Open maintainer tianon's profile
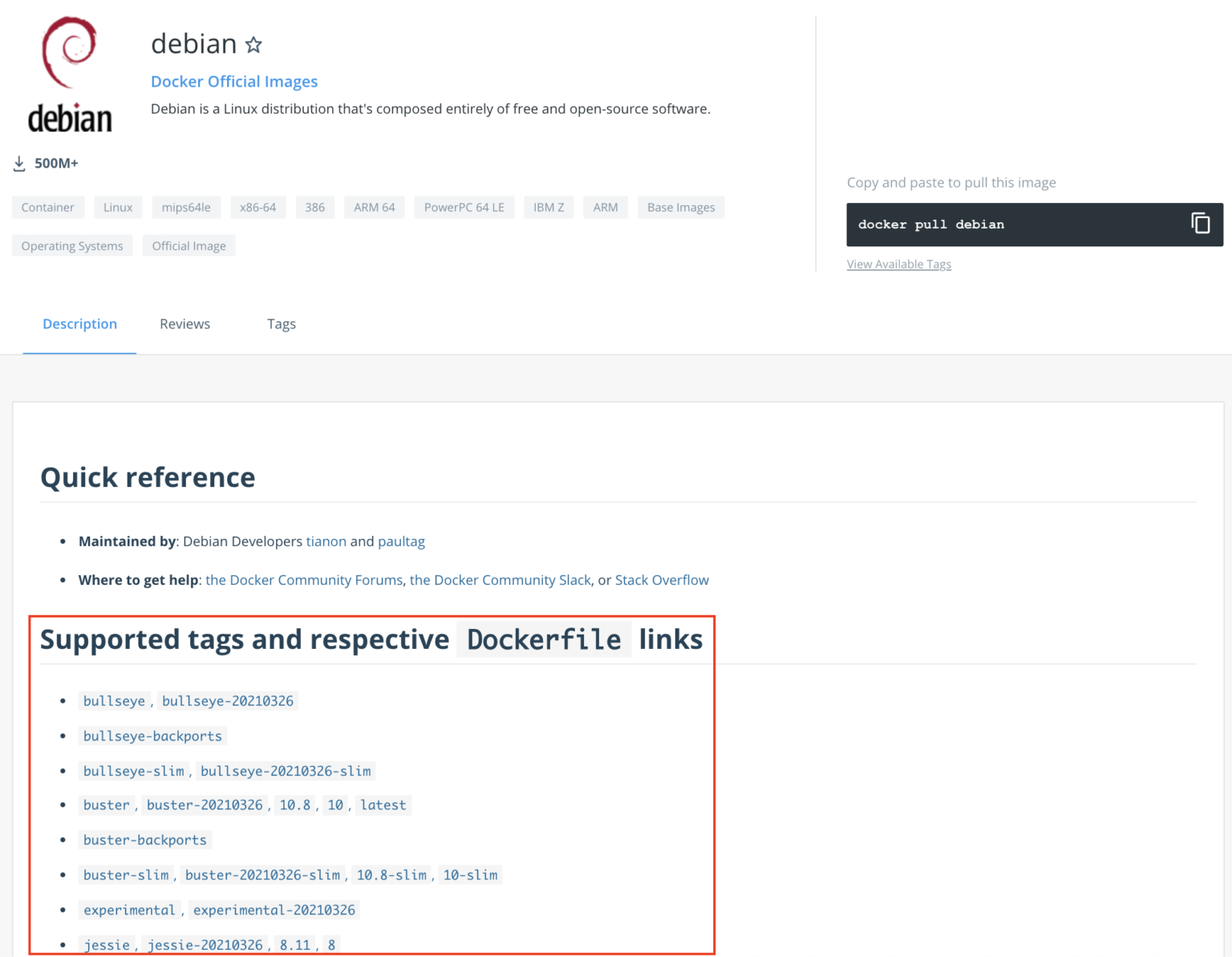The height and width of the screenshot is (957, 1232). click(326, 541)
